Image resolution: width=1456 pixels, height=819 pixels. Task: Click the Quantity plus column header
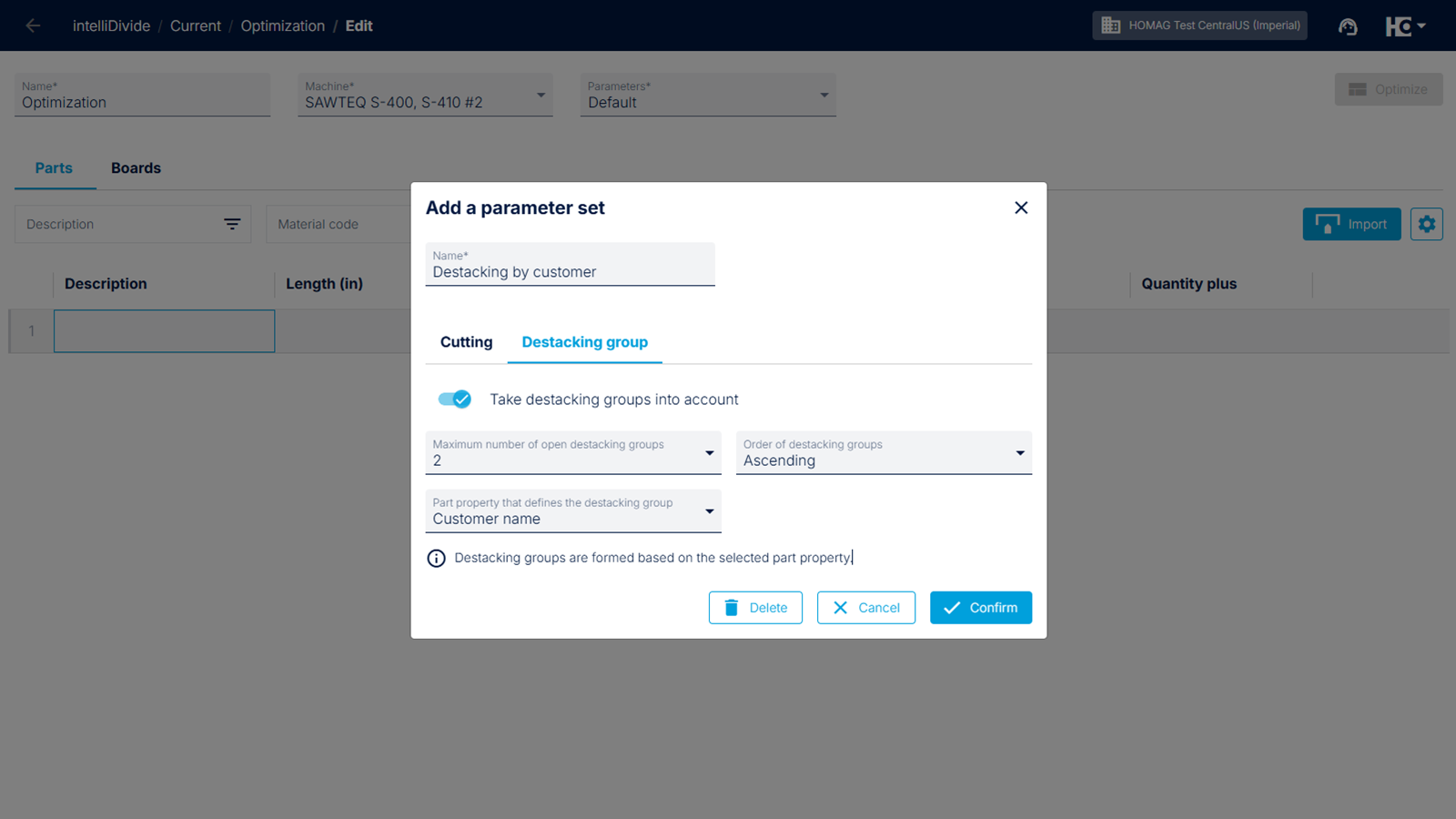tap(1188, 284)
